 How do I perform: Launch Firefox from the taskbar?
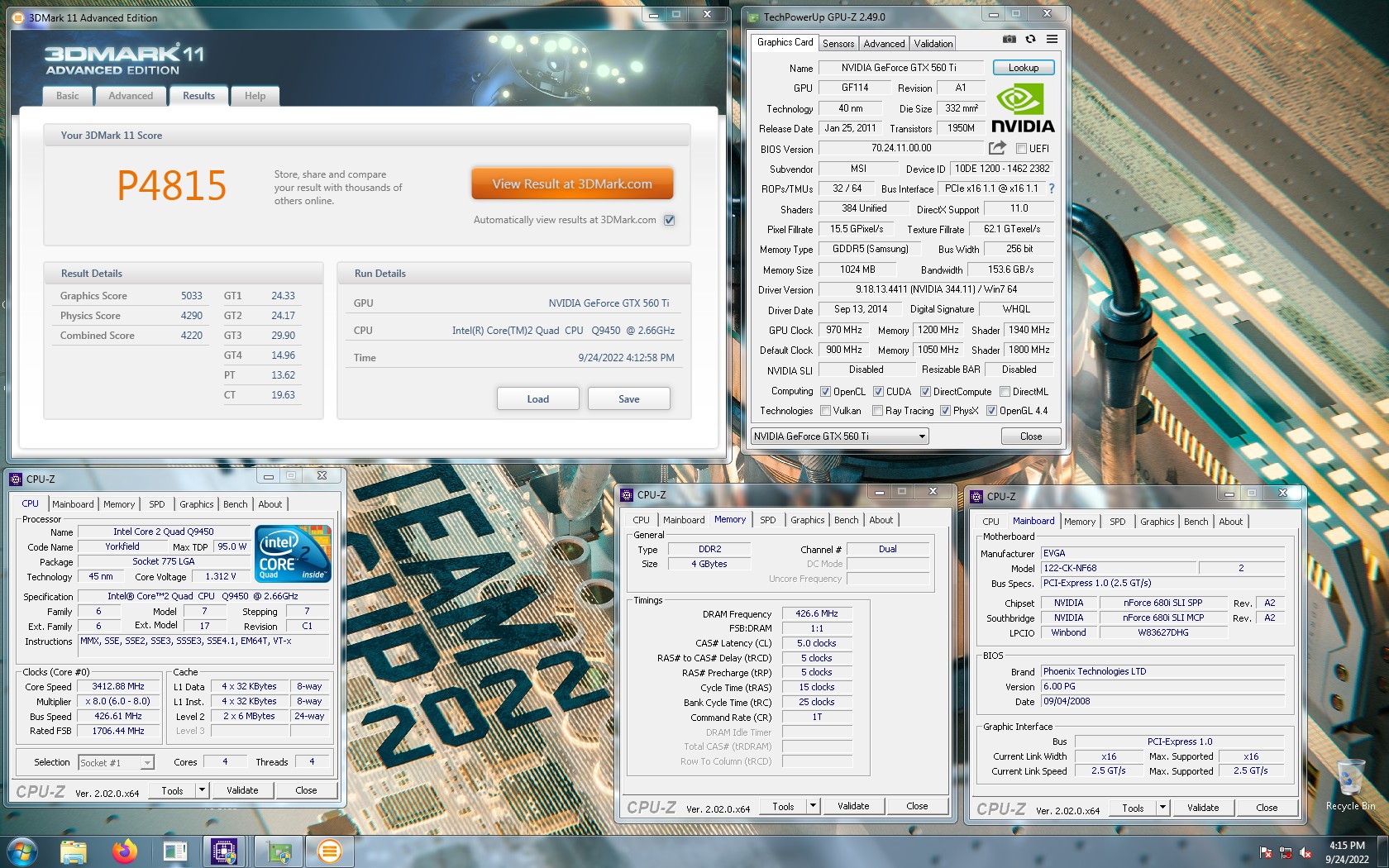pyautogui.click(x=125, y=851)
